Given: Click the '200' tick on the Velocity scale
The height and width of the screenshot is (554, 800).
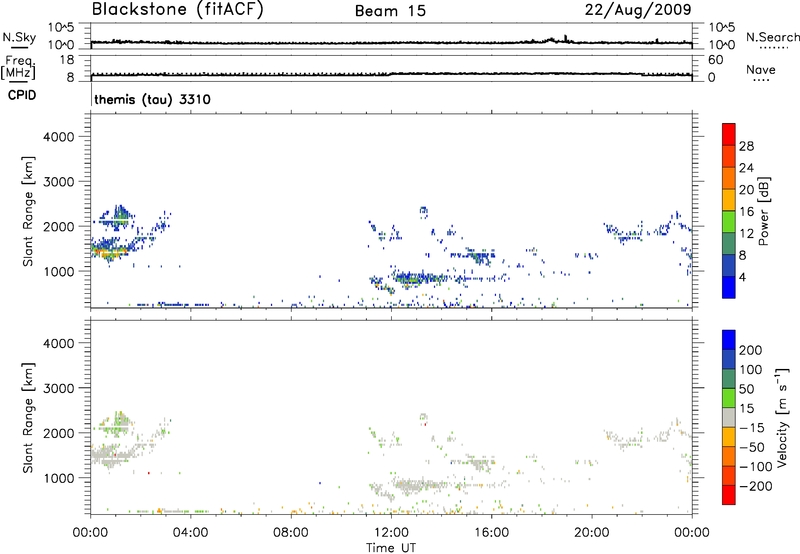Looking at the screenshot, I should 751,350.
